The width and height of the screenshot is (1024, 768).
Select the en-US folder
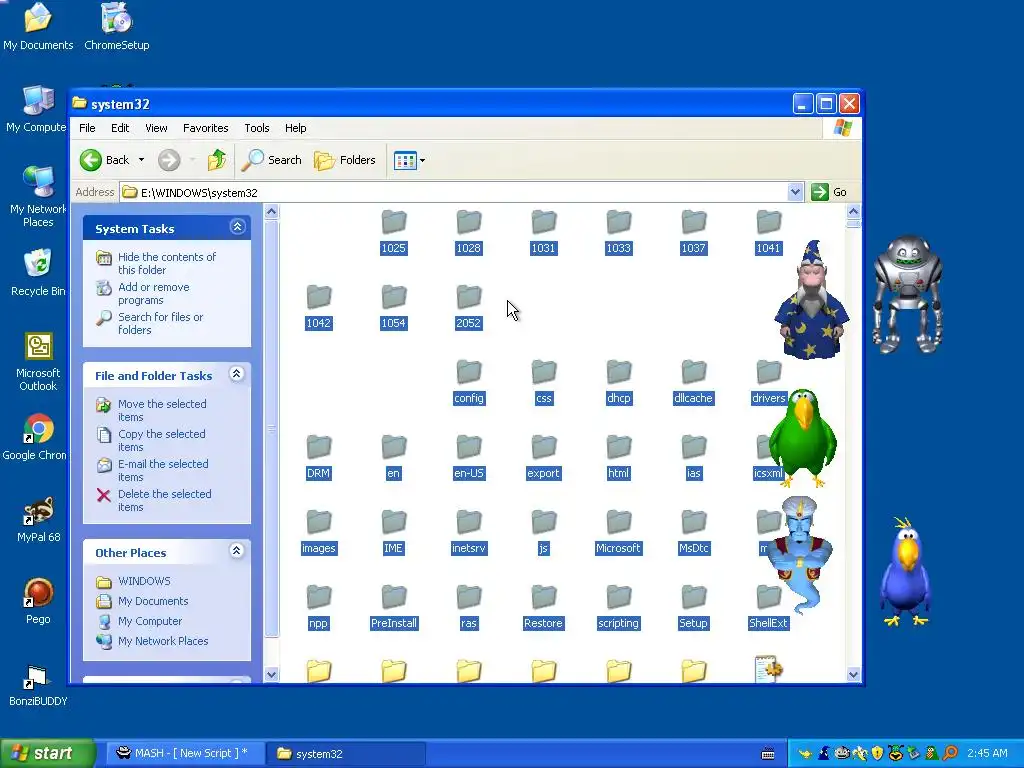tap(469, 457)
